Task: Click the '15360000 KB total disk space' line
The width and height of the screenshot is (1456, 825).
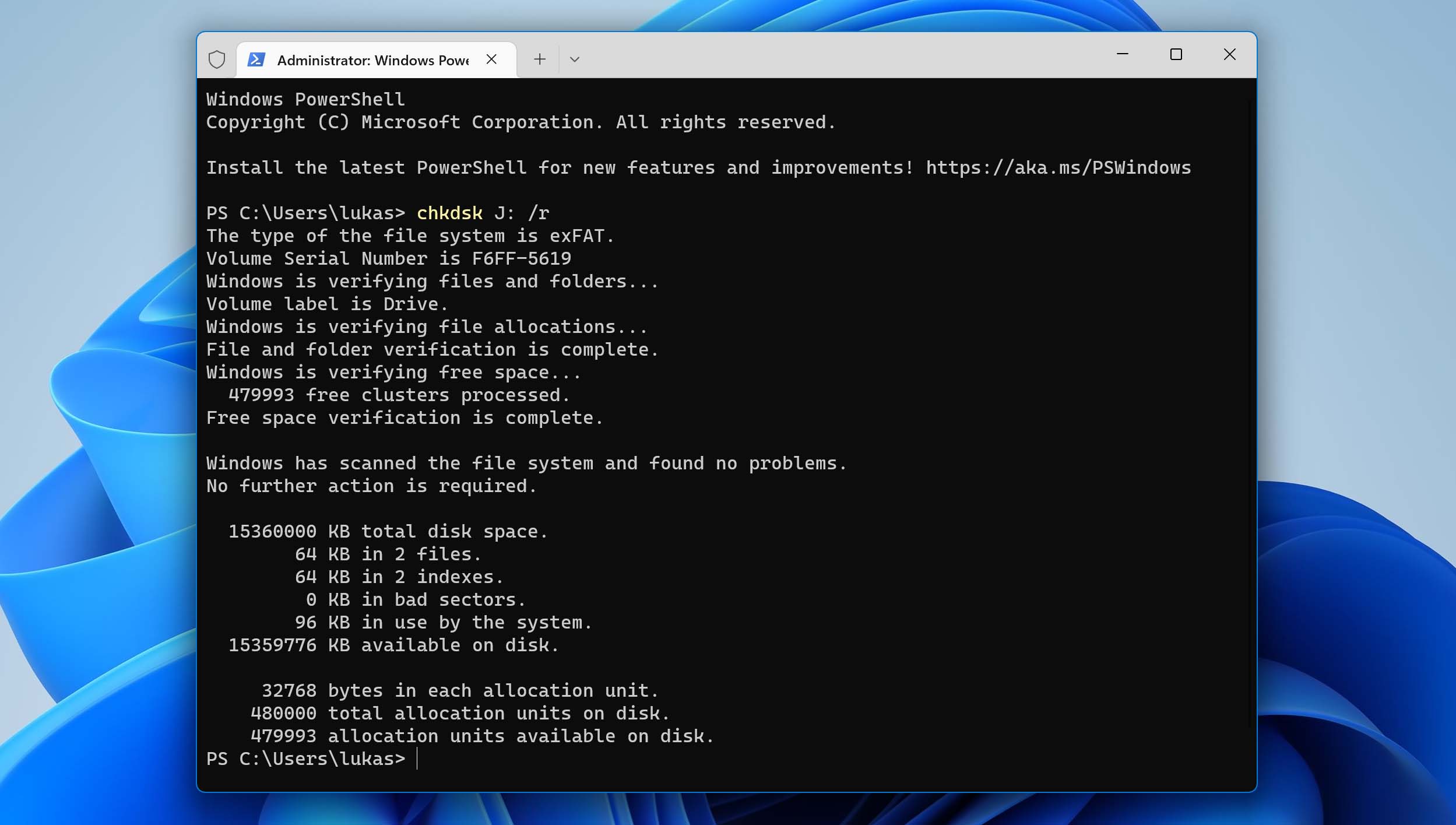Action: point(388,532)
